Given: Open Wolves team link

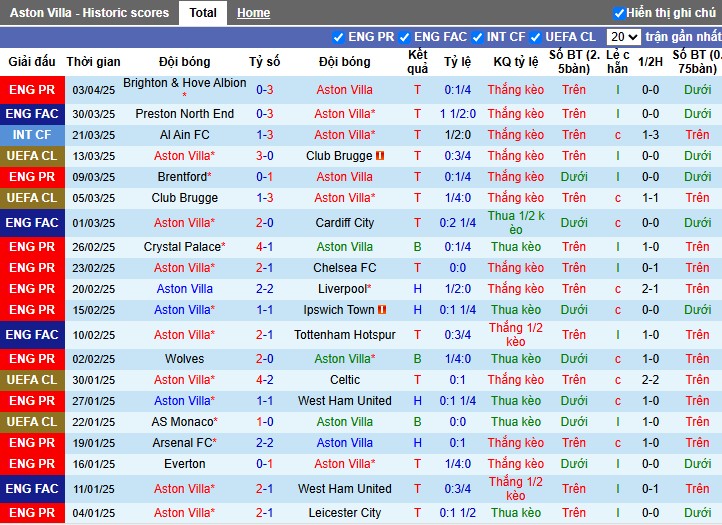Looking at the screenshot, I should coord(185,359).
